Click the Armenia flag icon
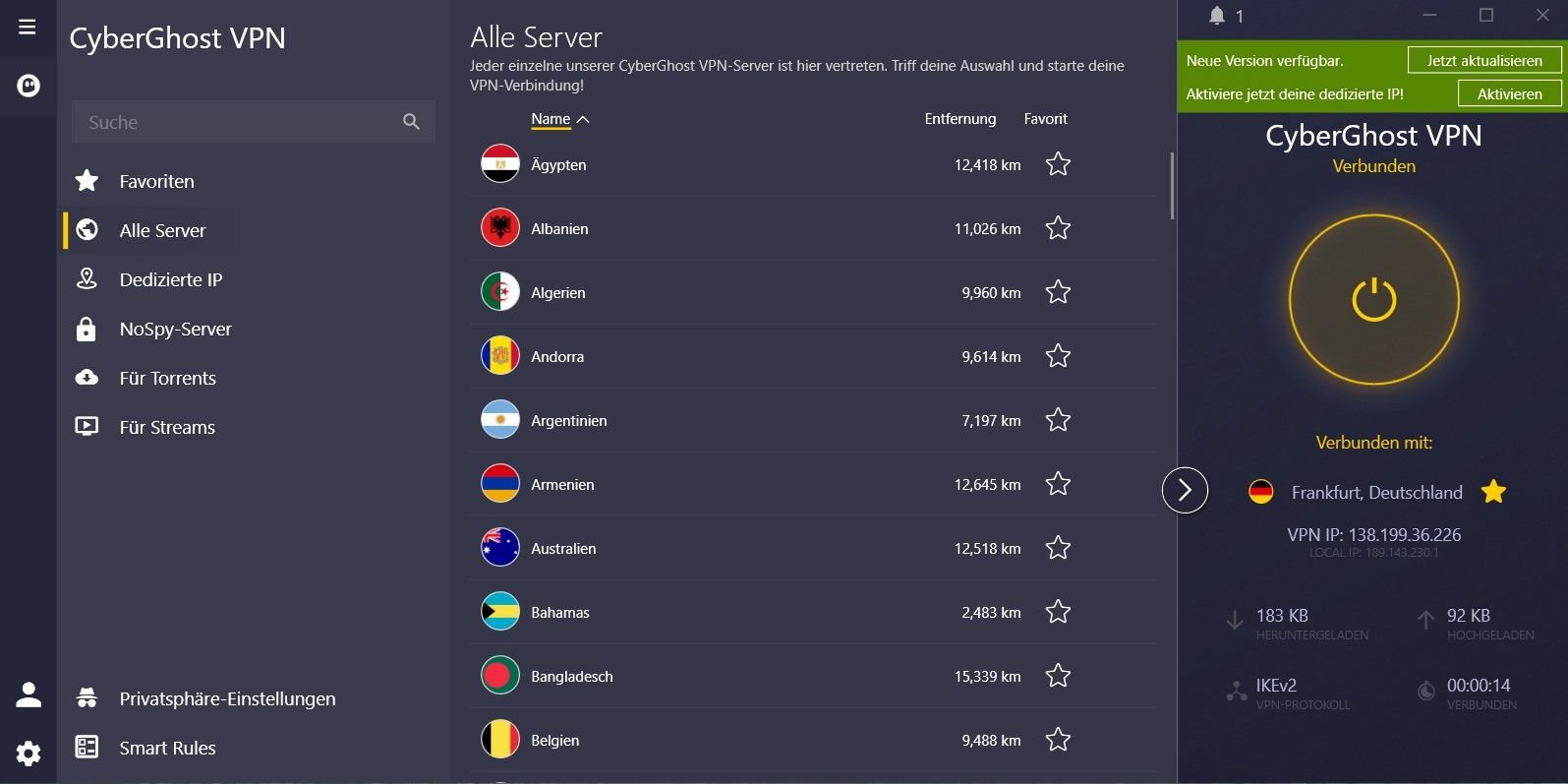This screenshot has height=784, width=1568. pos(500,484)
